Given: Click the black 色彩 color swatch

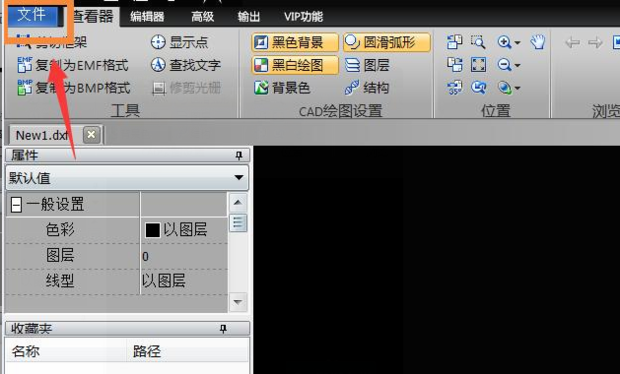Looking at the screenshot, I should pyautogui.click(x=153, y=230).
